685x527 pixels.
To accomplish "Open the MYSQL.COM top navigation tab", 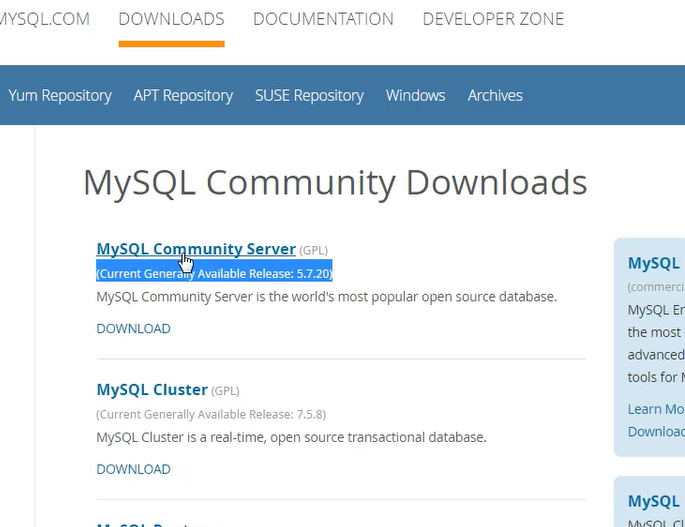I will (44, 19).
